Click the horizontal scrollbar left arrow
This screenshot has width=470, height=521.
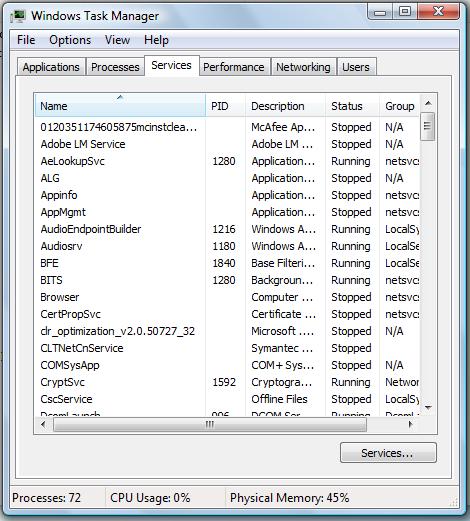[x=43, y=424]
